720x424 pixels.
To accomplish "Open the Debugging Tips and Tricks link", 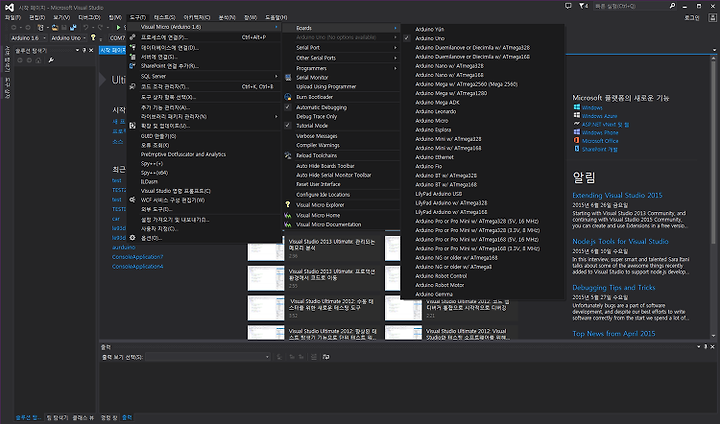I will (613, 288).
